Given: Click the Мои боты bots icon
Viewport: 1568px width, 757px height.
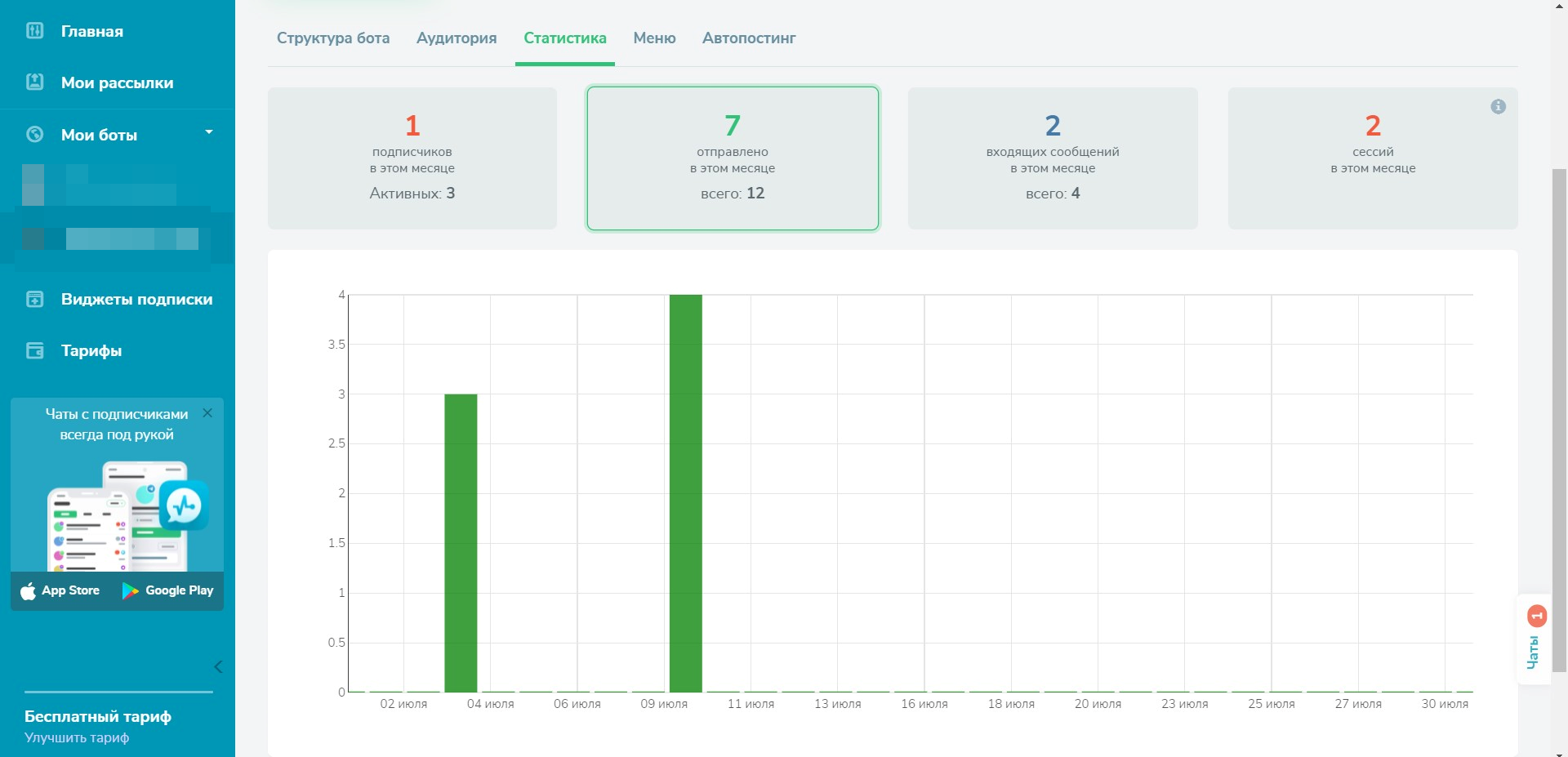Looking at the screenshot, I should coord(34,135).
